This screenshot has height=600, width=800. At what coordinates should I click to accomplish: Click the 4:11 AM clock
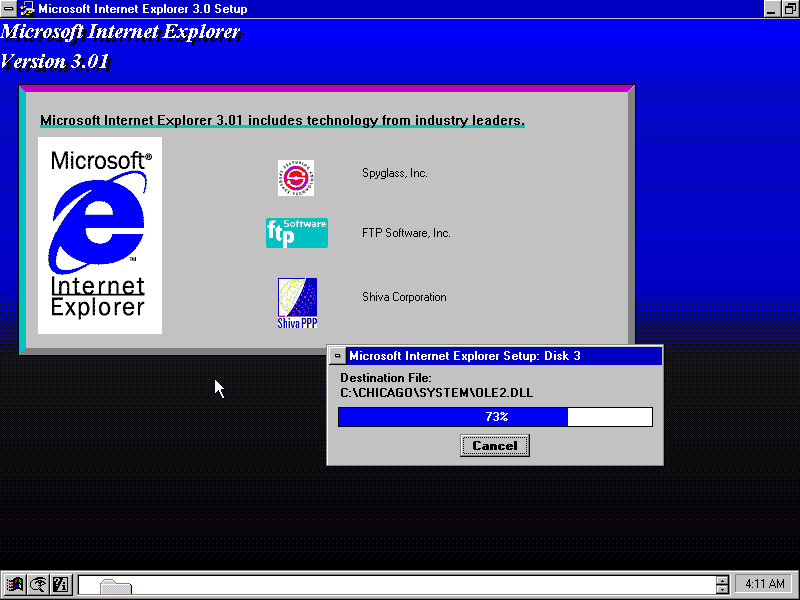[x=765, y=584]
